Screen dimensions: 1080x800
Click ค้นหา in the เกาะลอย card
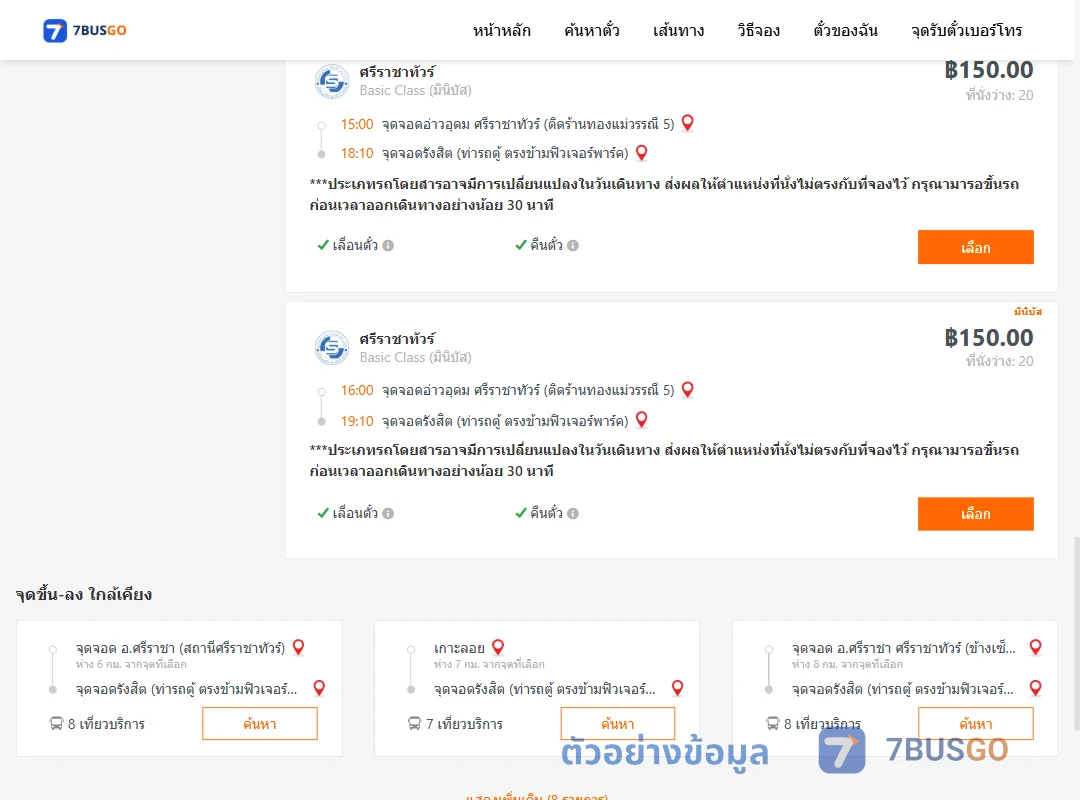click(x=618, y=724)
